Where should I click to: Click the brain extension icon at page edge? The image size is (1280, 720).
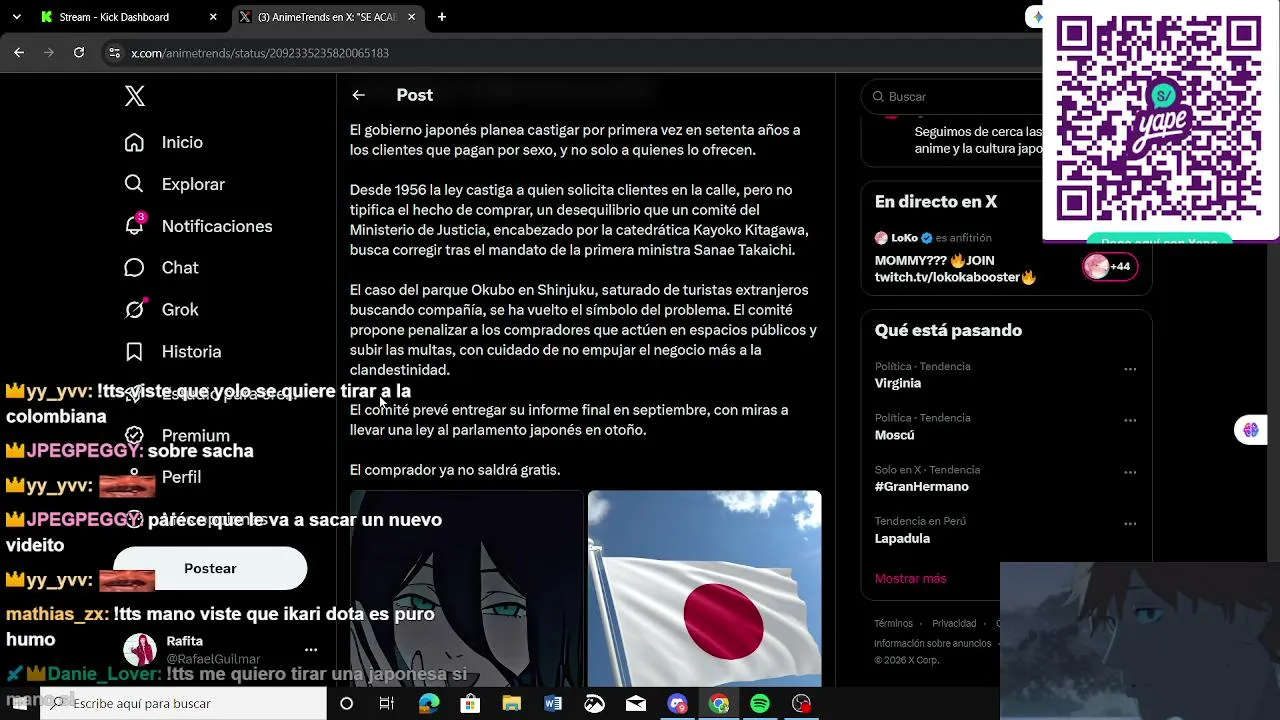tap(1251, 430)
